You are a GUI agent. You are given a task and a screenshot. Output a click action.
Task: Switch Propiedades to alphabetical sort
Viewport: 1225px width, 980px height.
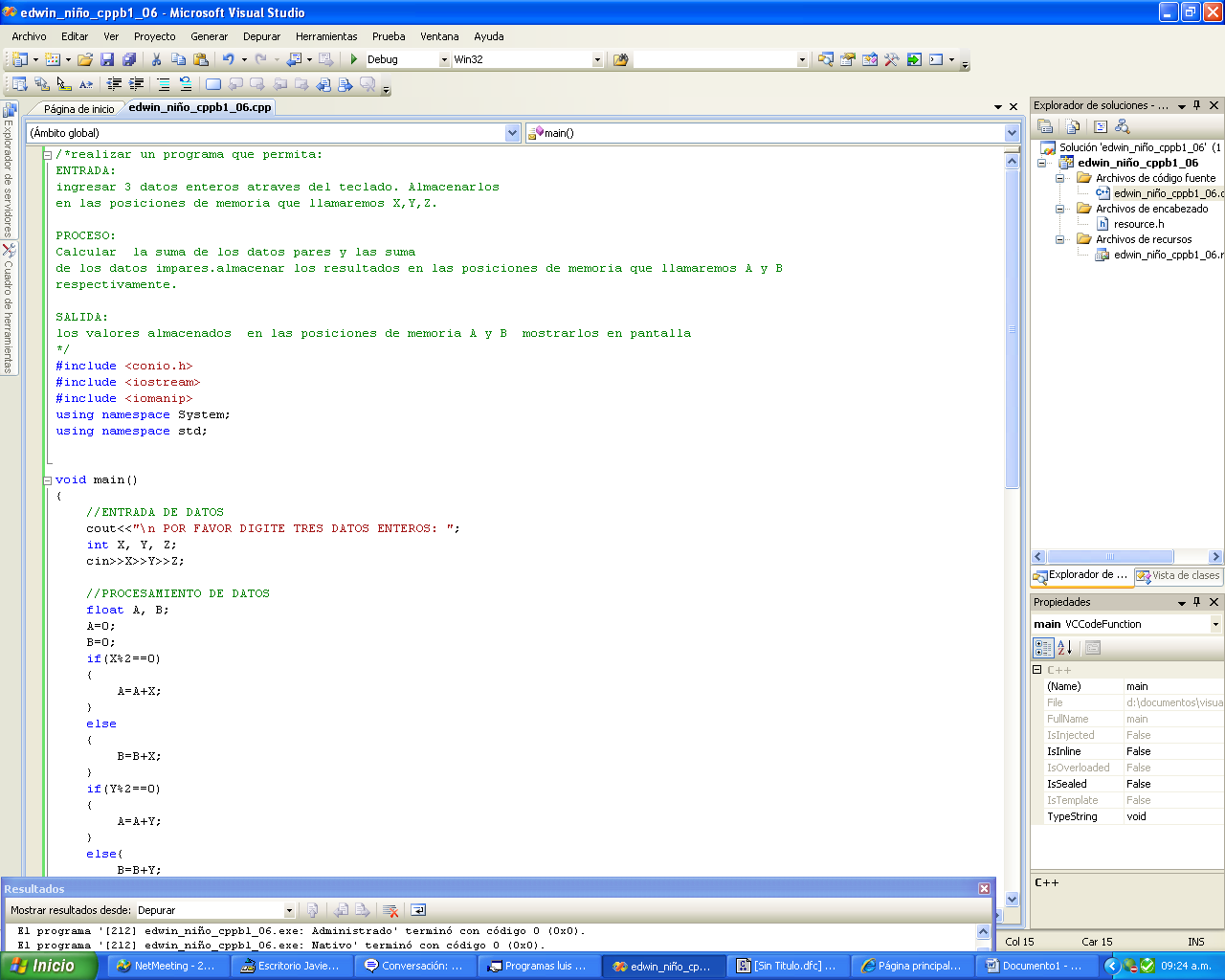click(x=1064, y=648)
